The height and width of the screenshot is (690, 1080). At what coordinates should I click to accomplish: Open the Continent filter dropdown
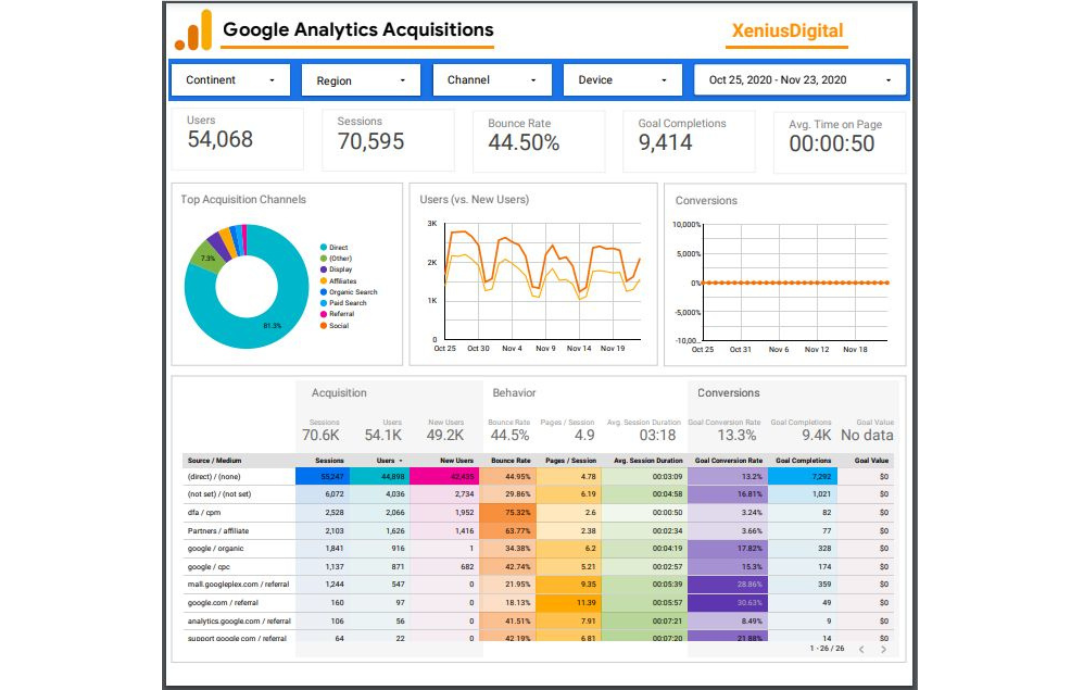coord(230,80)
